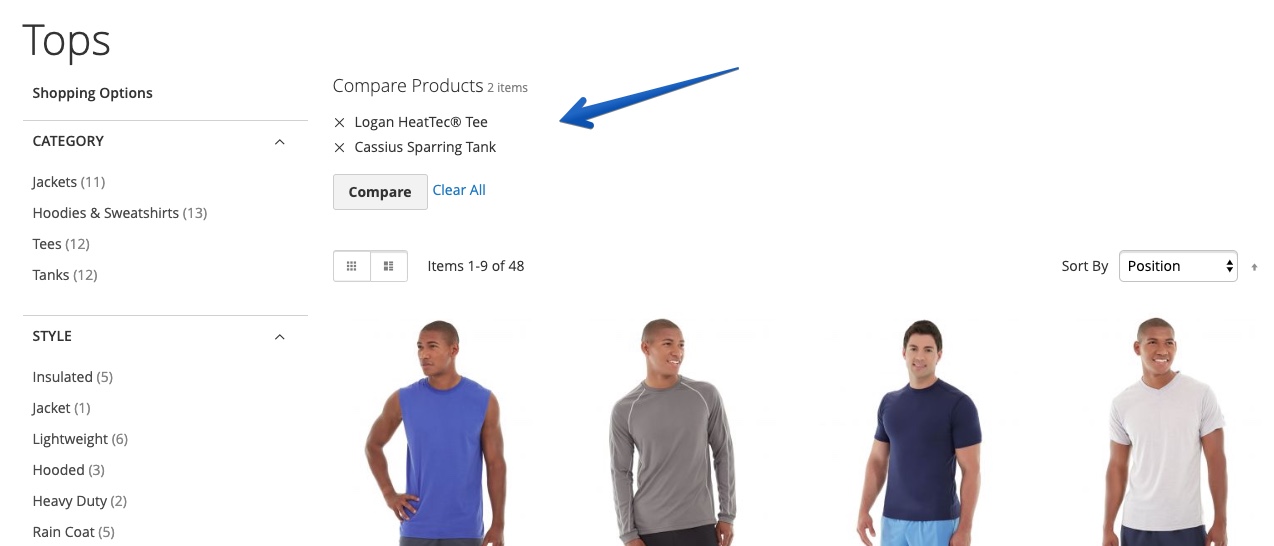The height and width of the screenshot is (546, 1274).
Task: Remove Cassius Sparring Tank from comparison
Action: pos(339,147)
